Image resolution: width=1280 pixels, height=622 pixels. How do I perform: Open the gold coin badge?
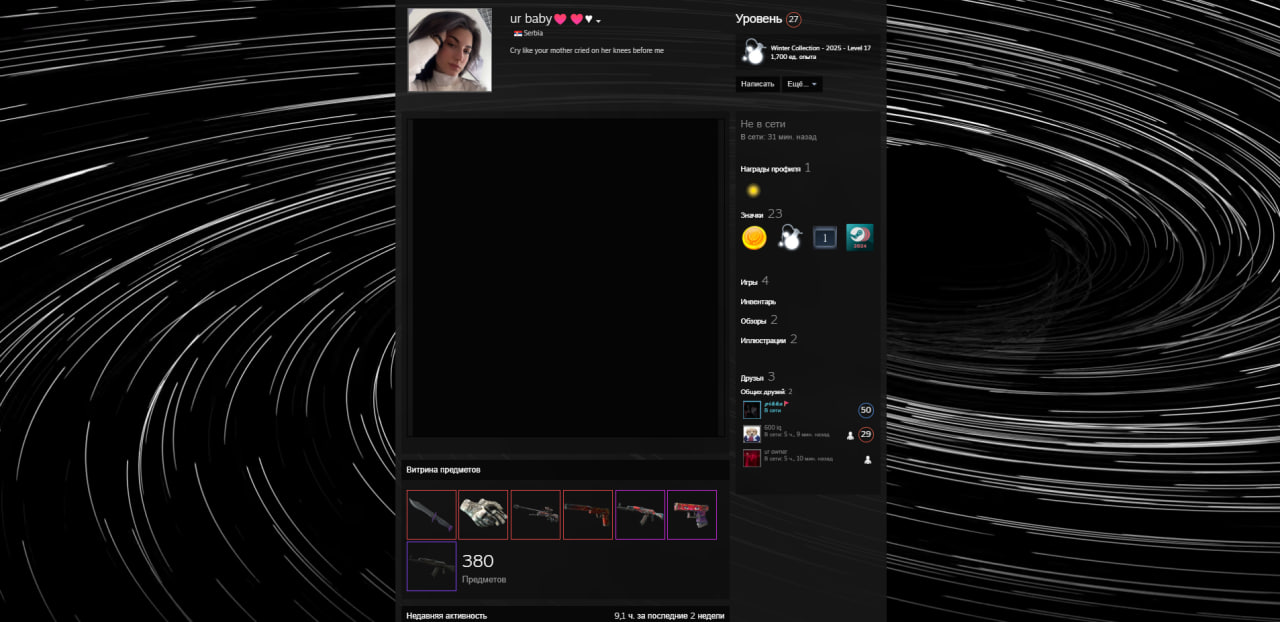[x=754, y=238]
